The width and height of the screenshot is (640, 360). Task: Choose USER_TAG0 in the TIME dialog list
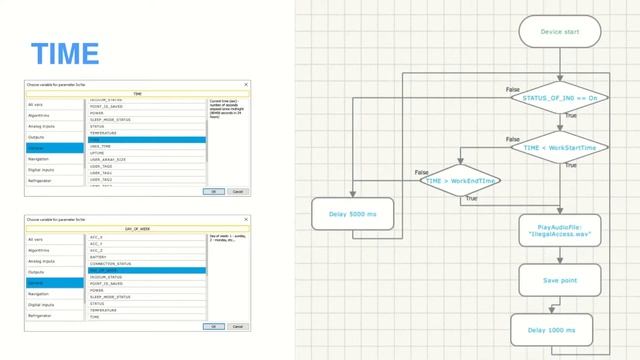(147, 166)
